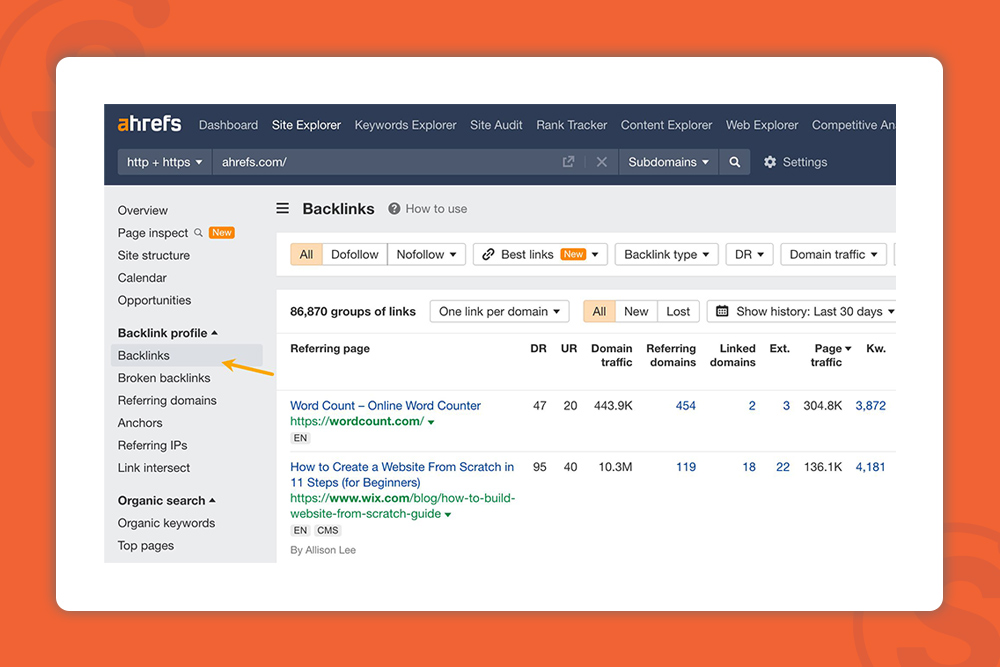Click keywords value 3,872

coord(871,406)
